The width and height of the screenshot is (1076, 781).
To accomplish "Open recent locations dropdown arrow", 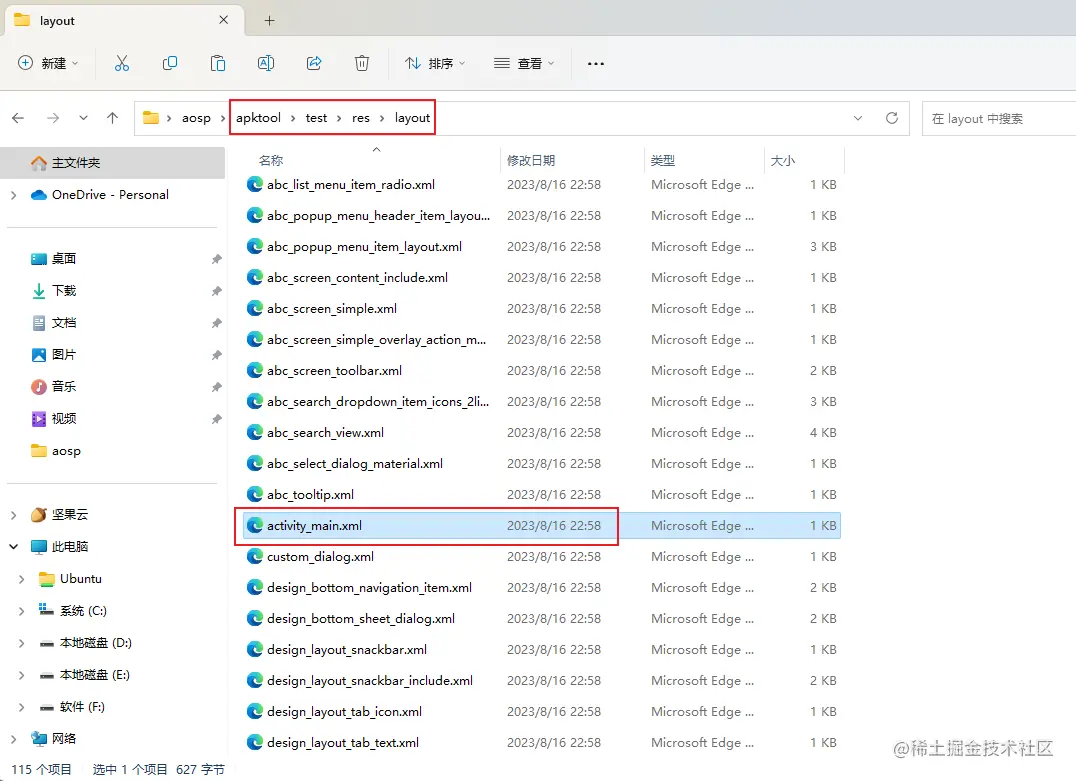I will point(83,118).
